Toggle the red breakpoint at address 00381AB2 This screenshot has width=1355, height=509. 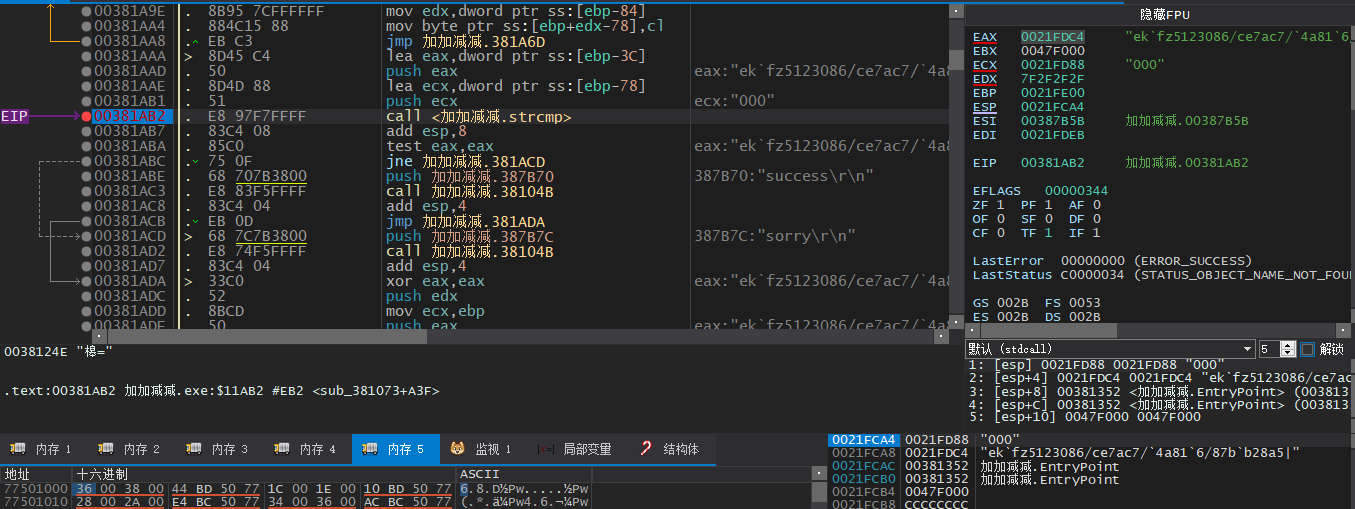pos(87,117)
